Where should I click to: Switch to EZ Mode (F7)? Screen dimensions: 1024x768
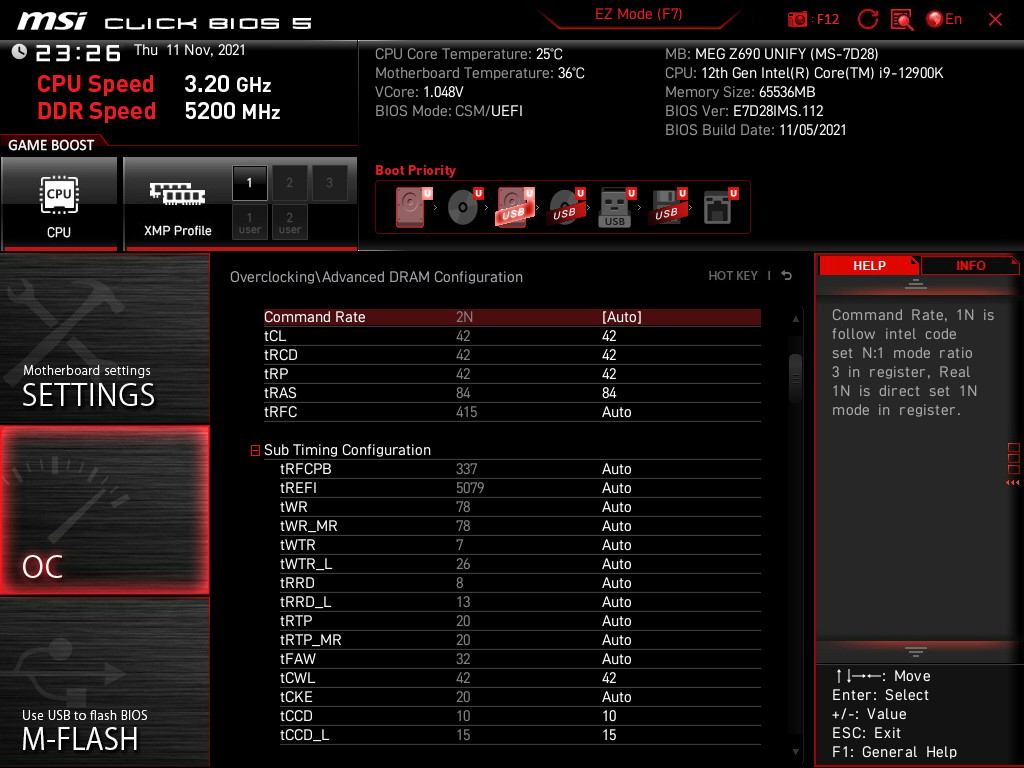tap(638, 14)
